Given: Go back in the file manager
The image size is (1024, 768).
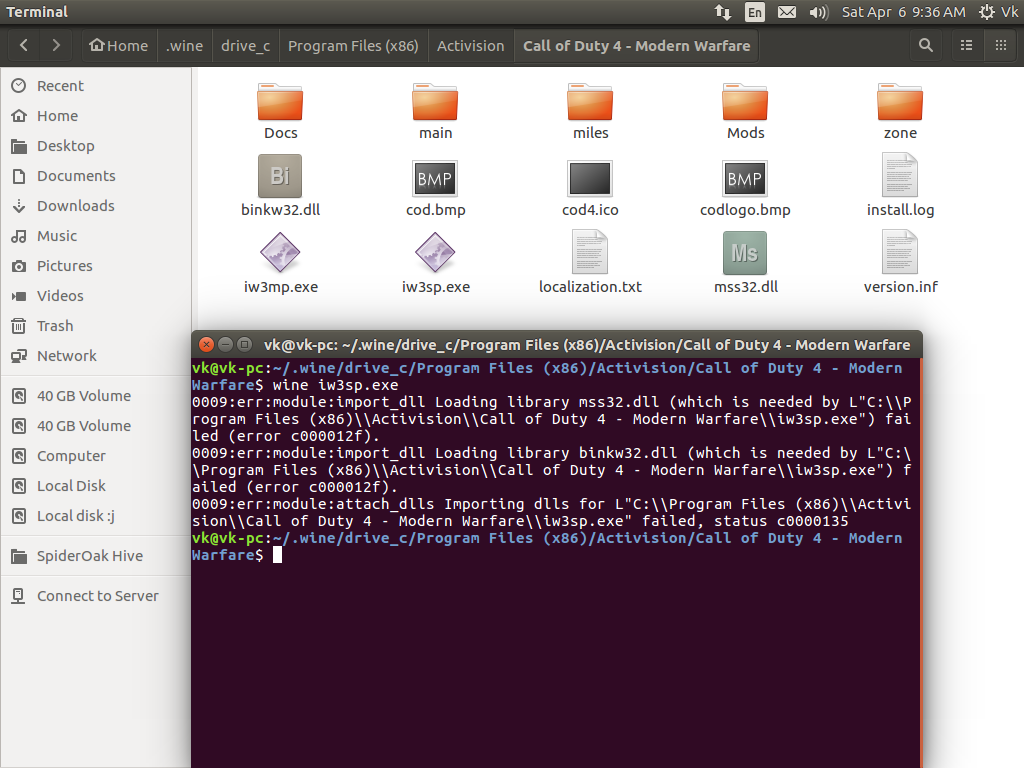Looking at the screenshot, I should coord(24,46).
